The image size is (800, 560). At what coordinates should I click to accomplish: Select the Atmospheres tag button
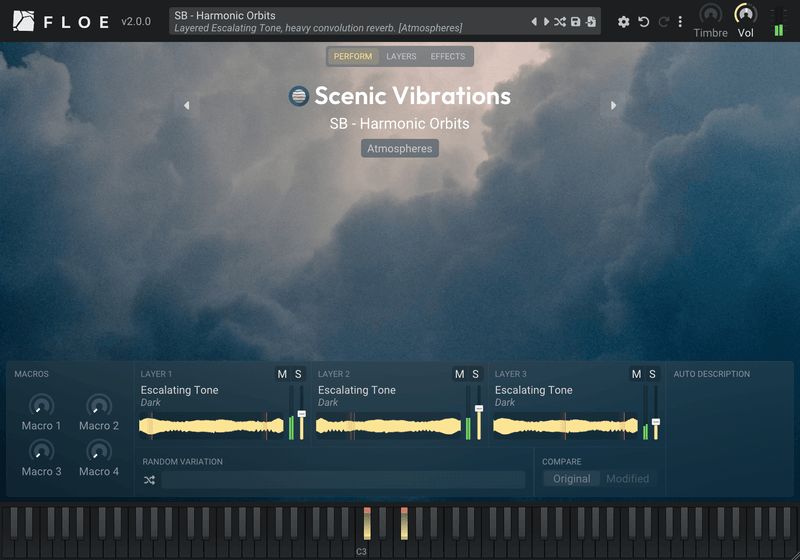coord(399,148)
